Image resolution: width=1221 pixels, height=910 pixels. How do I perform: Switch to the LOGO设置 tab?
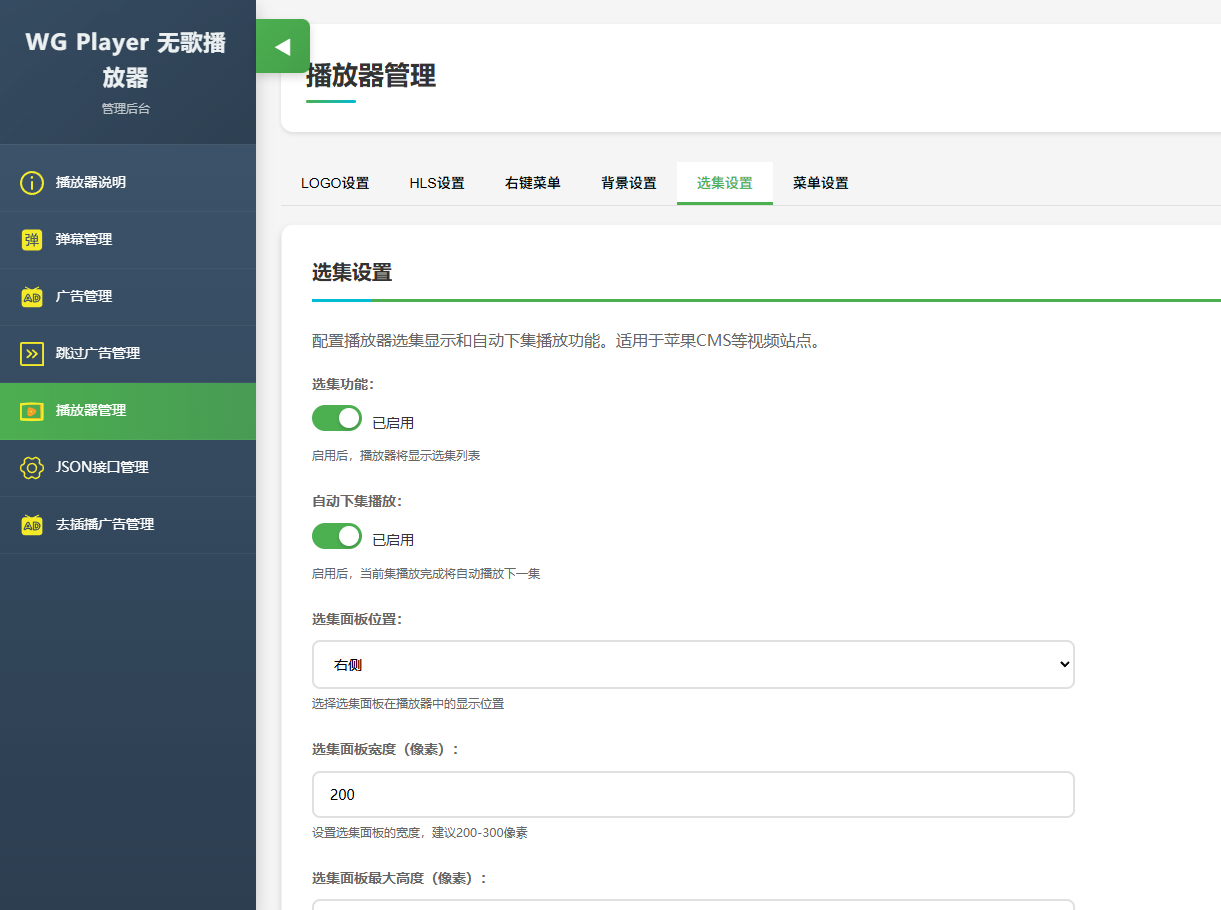[335, 183]
